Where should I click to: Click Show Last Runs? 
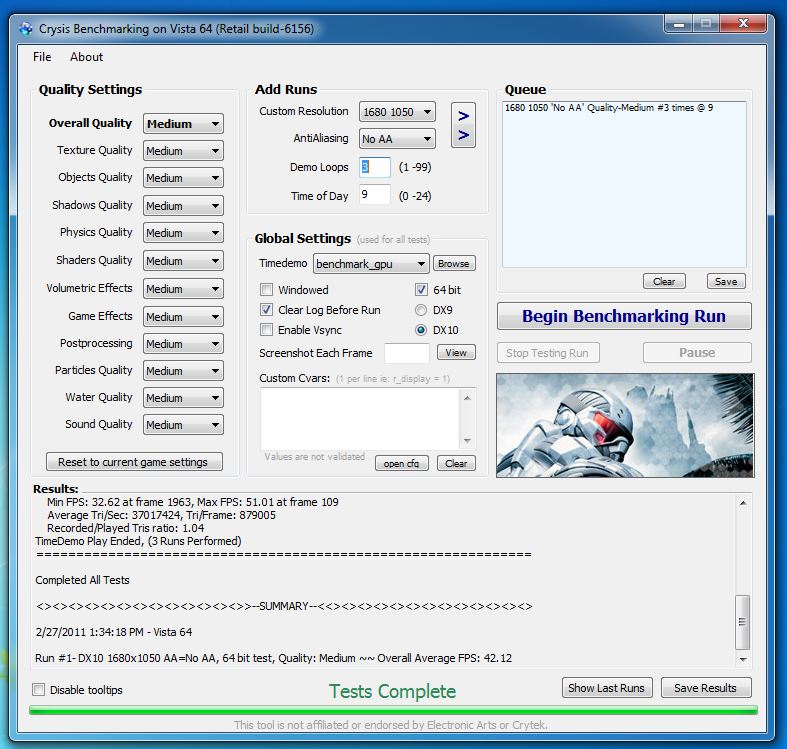607,688
